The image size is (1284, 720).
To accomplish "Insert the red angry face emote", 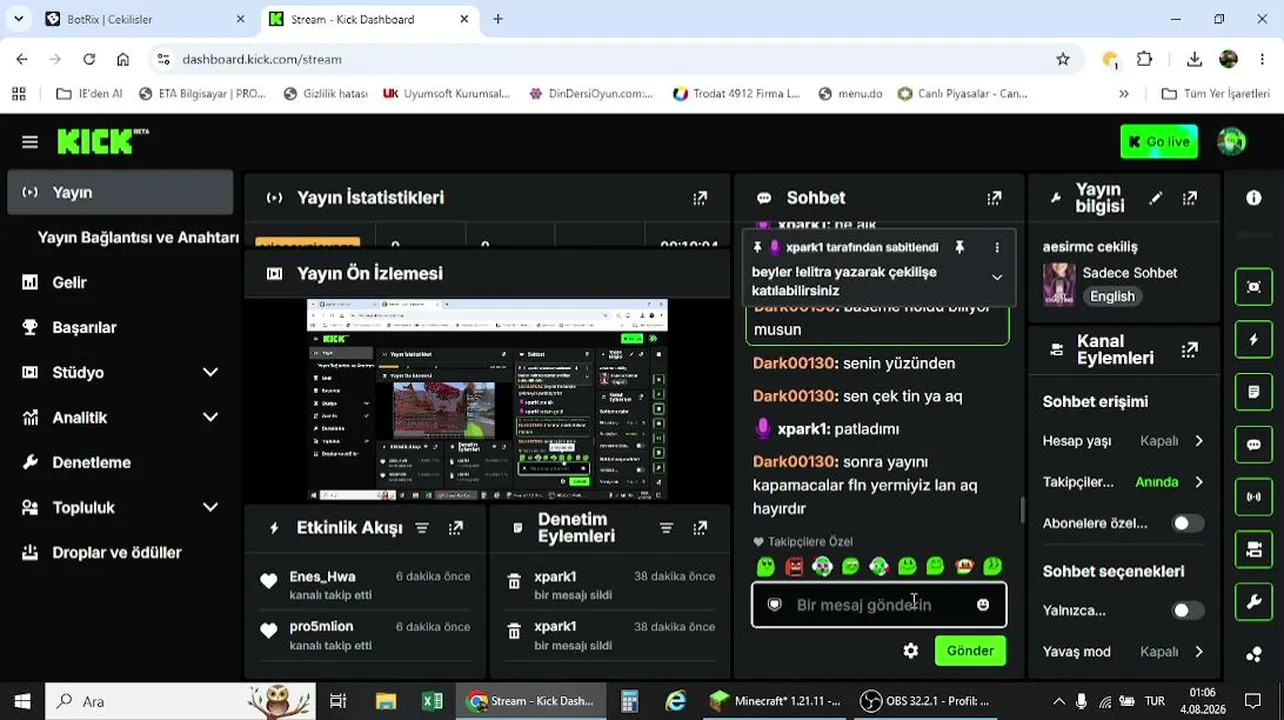I will pyautogui.click(x=794, y=567).
